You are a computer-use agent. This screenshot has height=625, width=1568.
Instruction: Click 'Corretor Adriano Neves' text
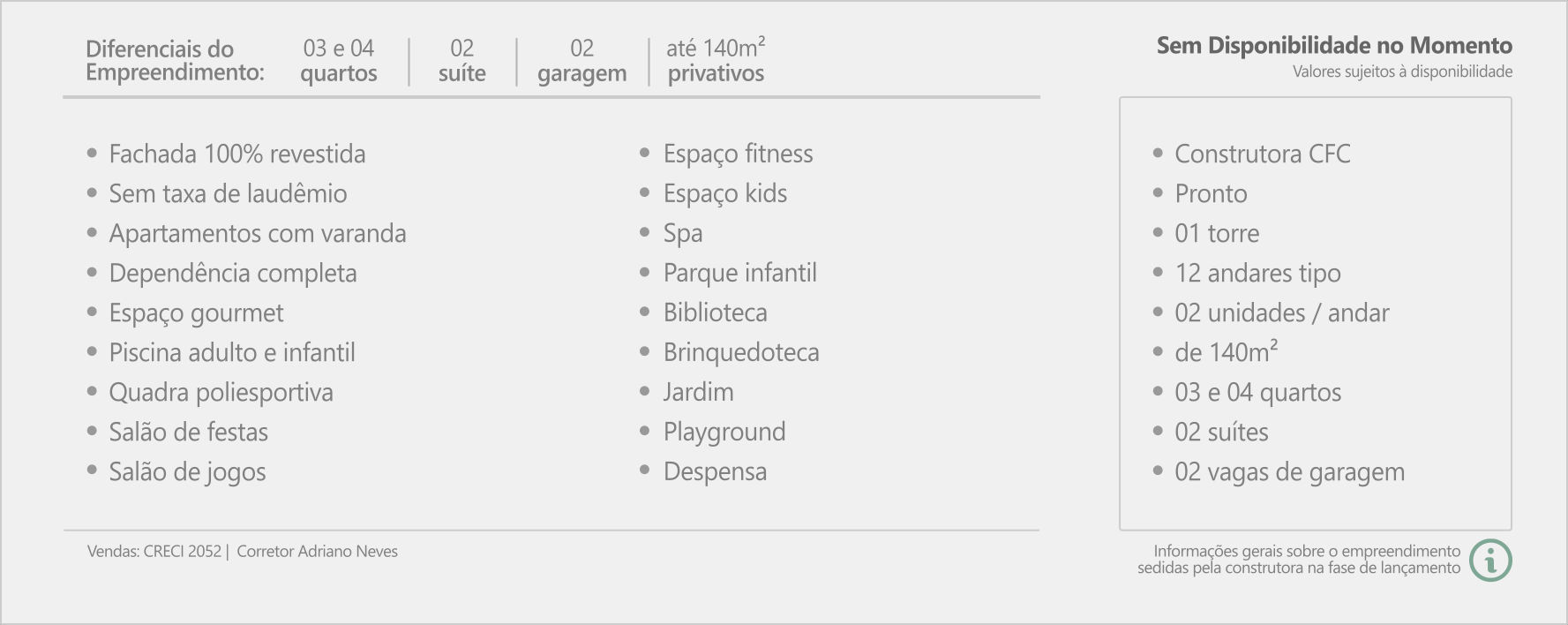(x=317, y=552)
